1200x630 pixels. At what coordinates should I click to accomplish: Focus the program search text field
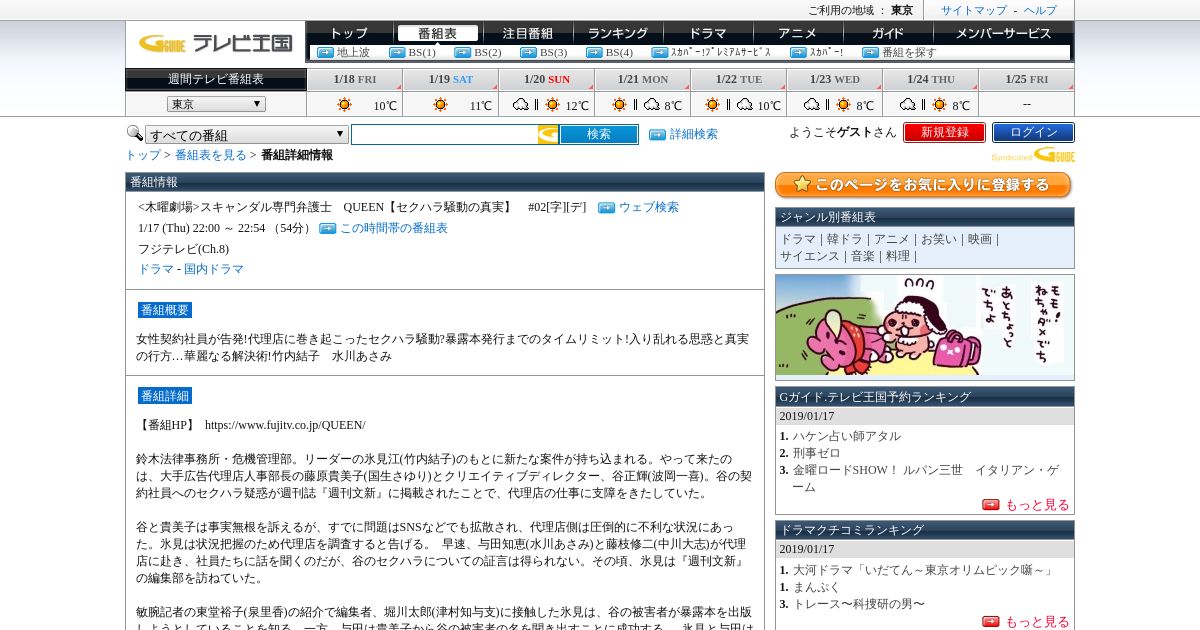coord(444,134)
